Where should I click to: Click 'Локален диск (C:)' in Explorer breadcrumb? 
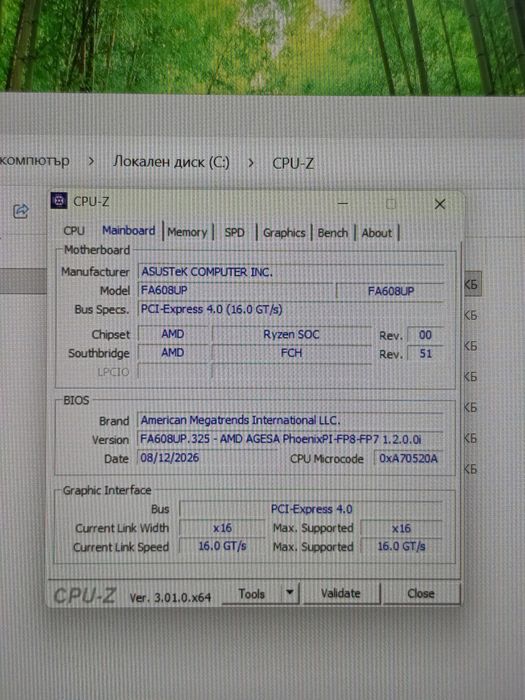(x=171, y=162)
